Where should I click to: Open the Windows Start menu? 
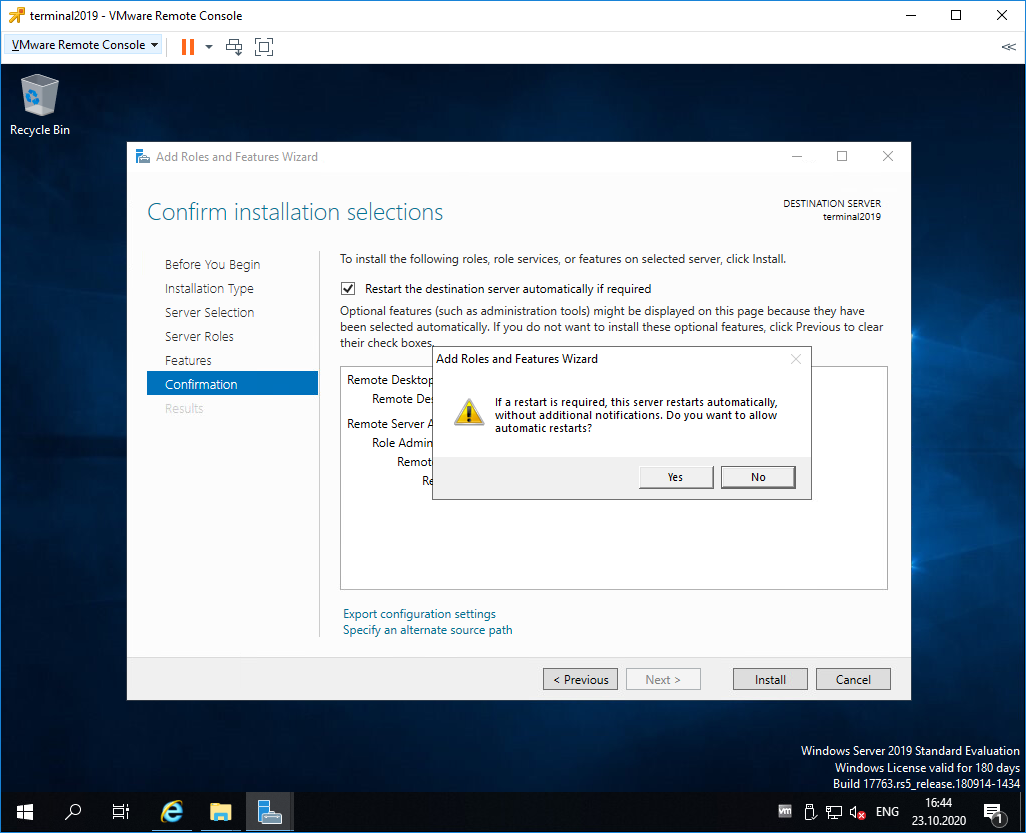pyautogui.click(x=25, y=812)
